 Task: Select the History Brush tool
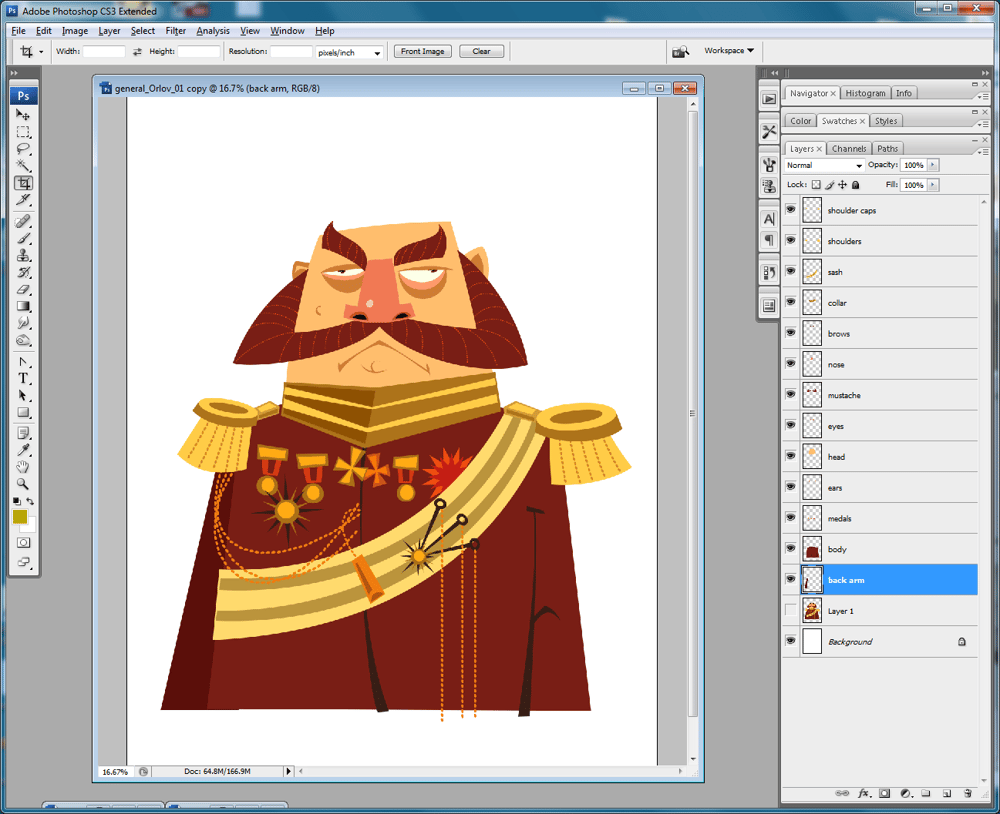[23, 272]
